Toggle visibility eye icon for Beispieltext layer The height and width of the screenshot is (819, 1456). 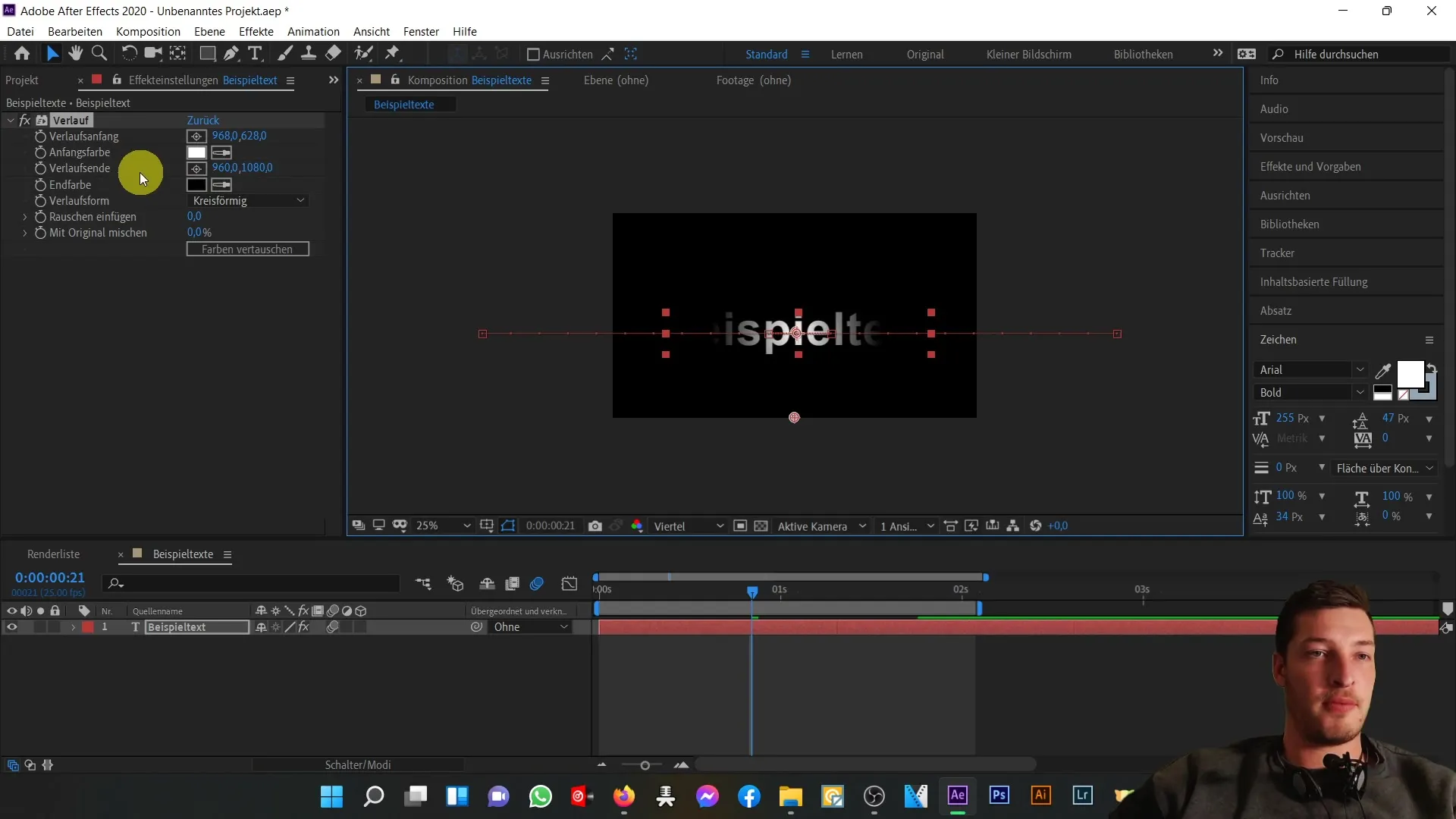tap(11, 627)
